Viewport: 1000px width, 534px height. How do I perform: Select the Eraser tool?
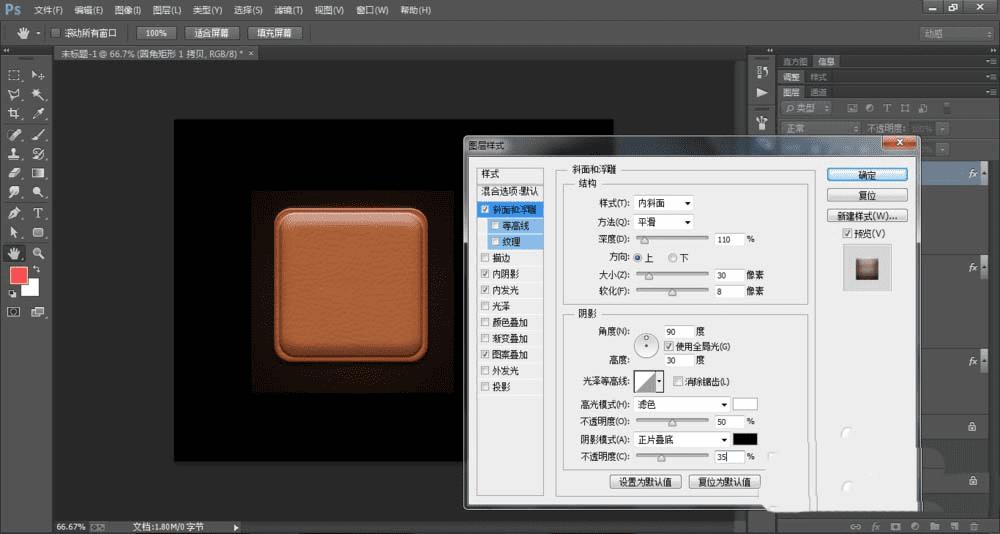tap(14, 173)
